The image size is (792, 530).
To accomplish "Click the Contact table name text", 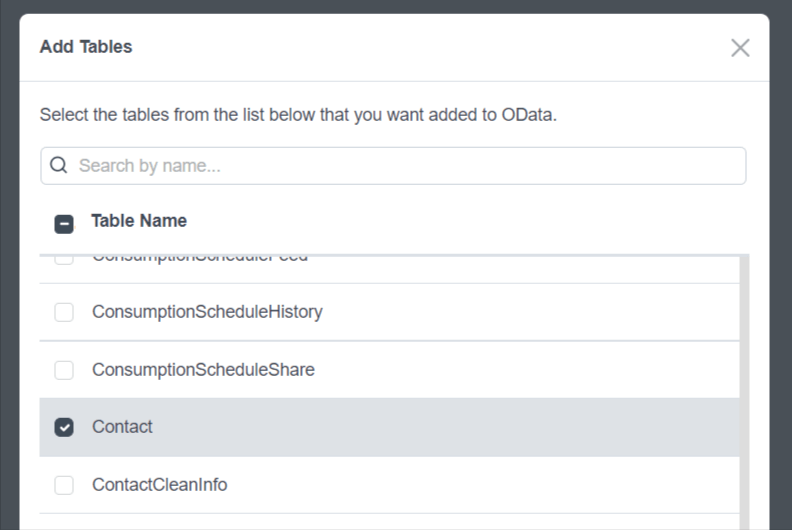I will 122,427.
